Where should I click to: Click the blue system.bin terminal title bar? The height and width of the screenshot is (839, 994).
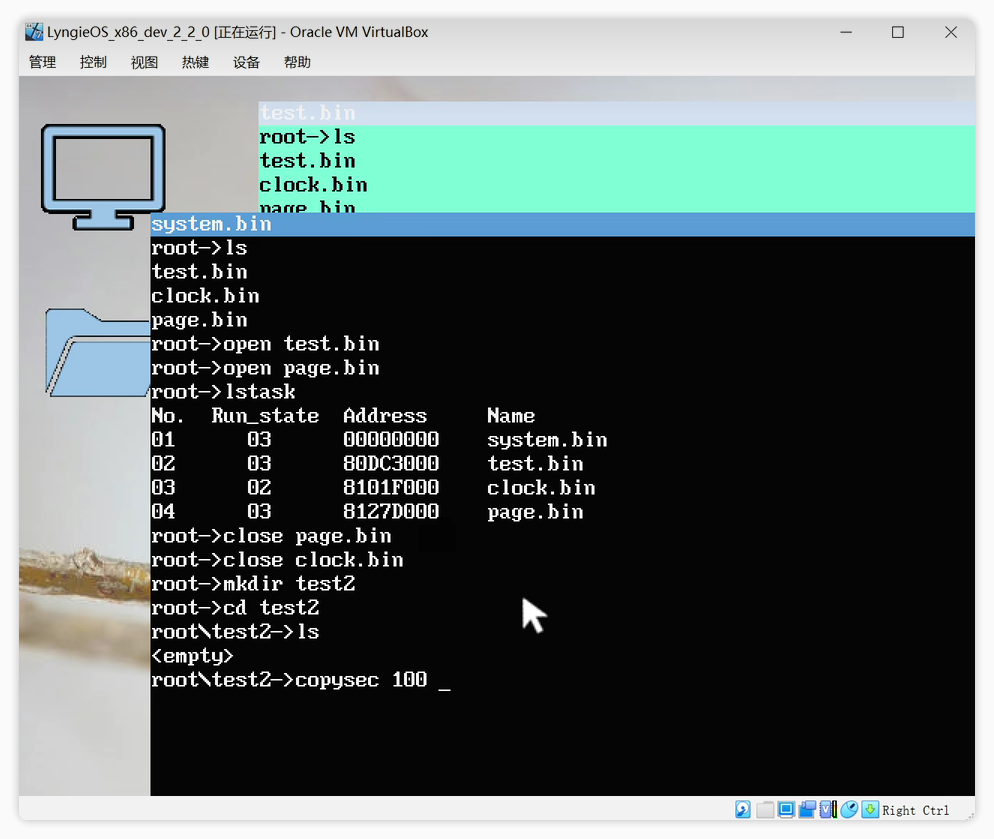[562, 224]
